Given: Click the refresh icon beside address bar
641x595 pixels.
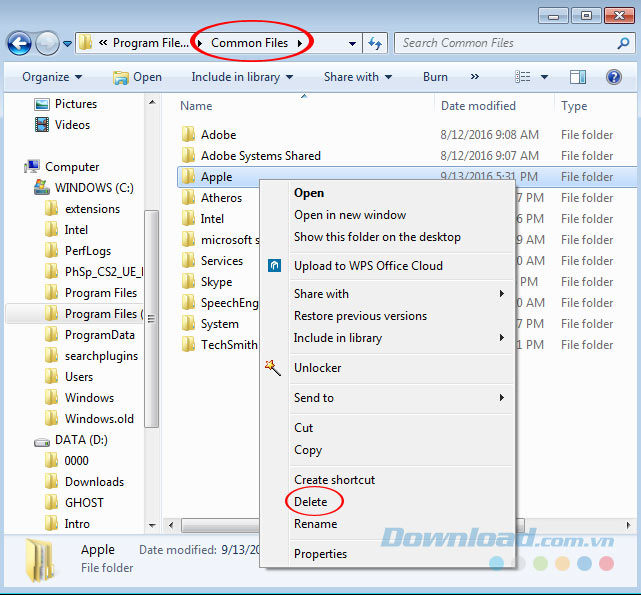Looking at the screenshot, I should click(375, 43).
